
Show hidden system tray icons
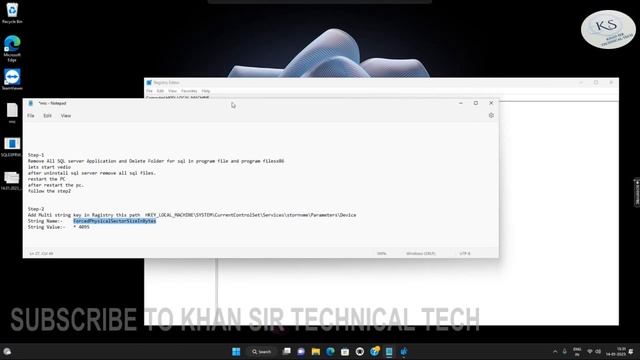click(x=555, y=351)
